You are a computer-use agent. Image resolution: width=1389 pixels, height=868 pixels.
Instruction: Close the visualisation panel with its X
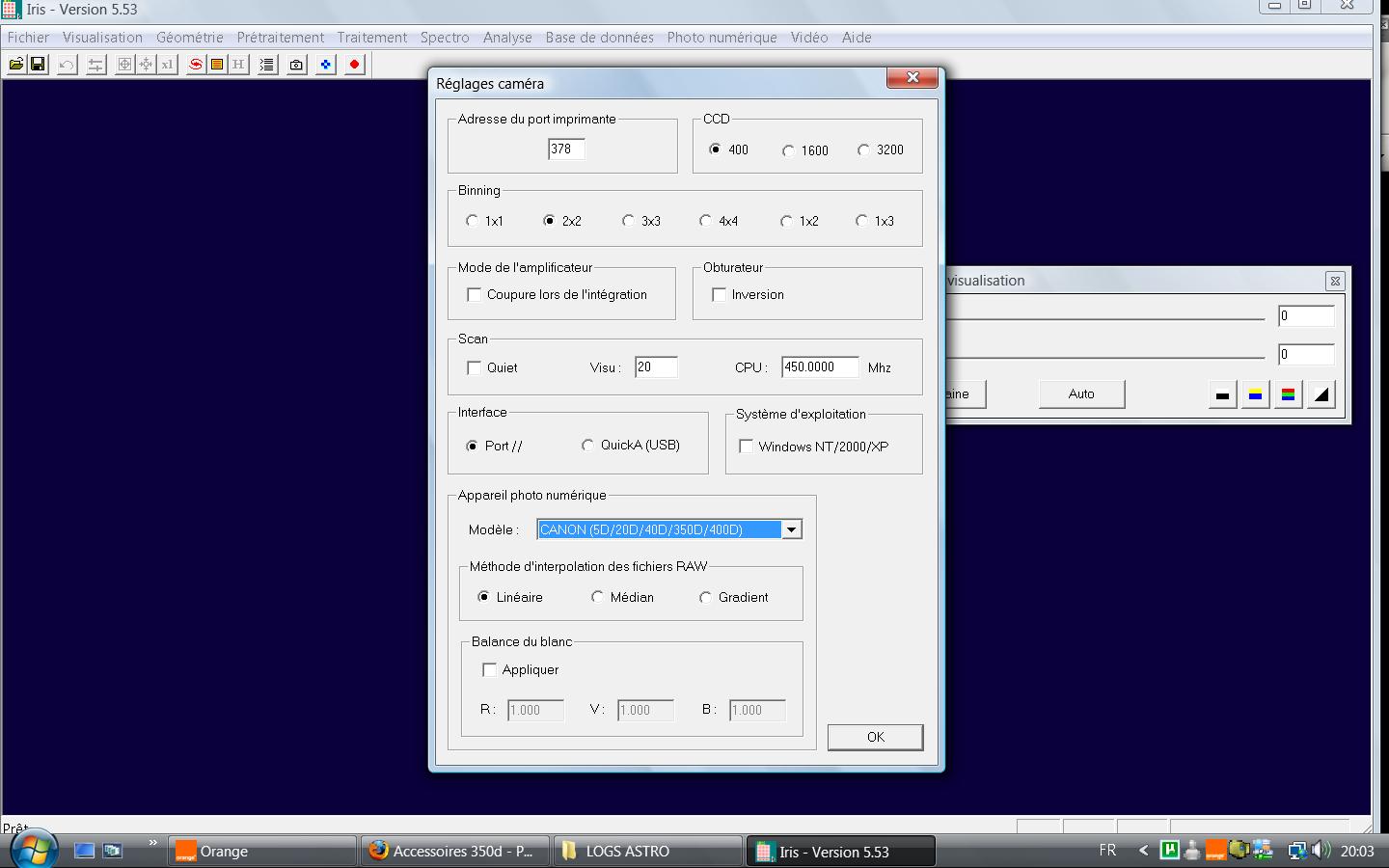click(1335, 281)
